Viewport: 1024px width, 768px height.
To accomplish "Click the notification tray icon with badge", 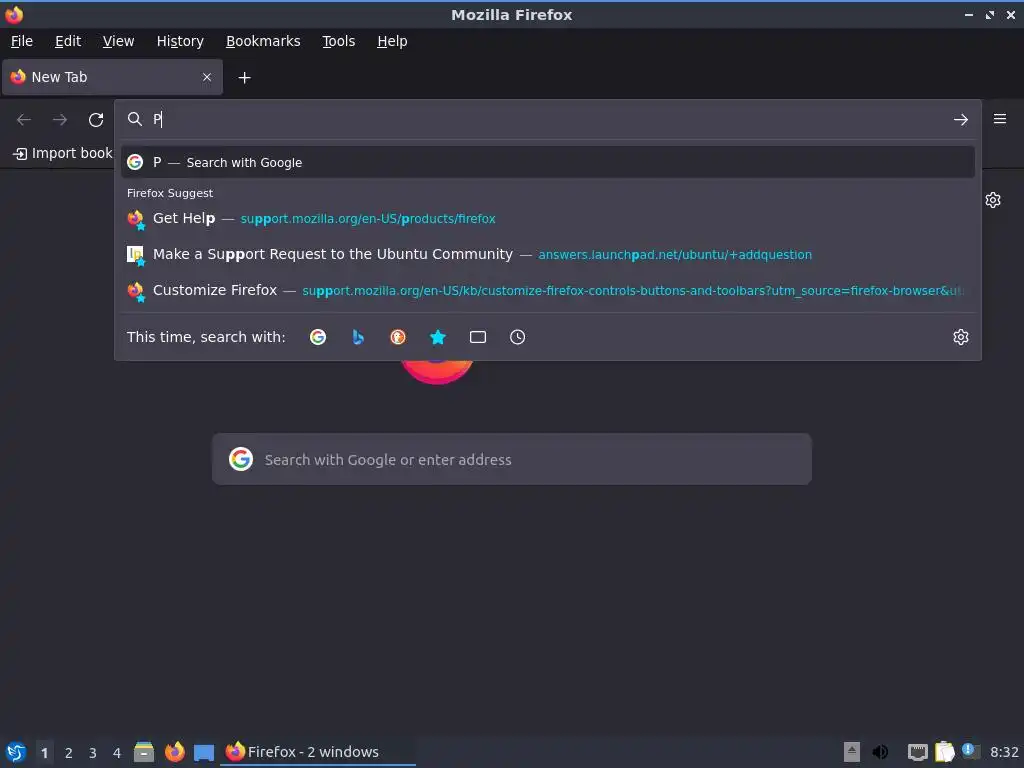I will click(970, 752).
